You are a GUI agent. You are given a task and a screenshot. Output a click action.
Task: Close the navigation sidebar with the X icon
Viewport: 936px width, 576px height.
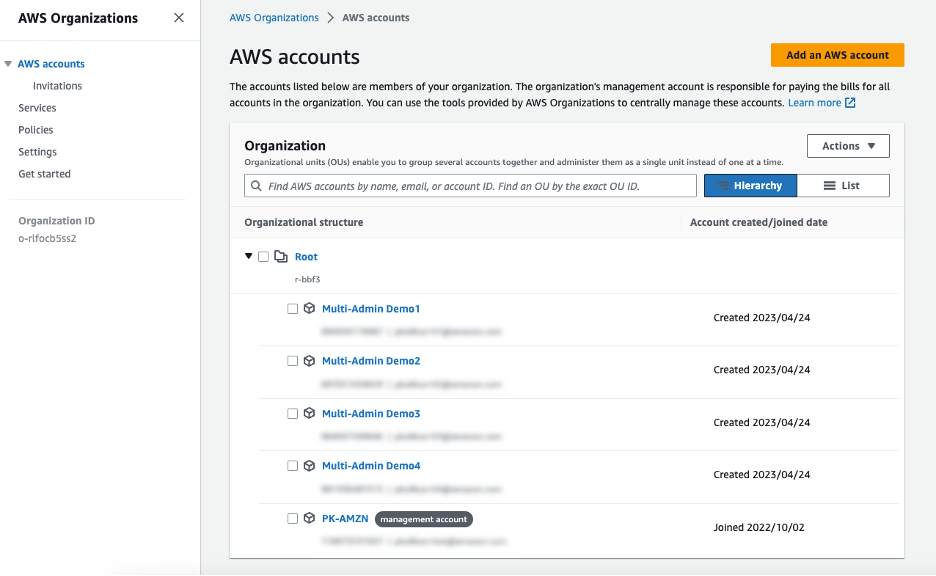[178, 17]
